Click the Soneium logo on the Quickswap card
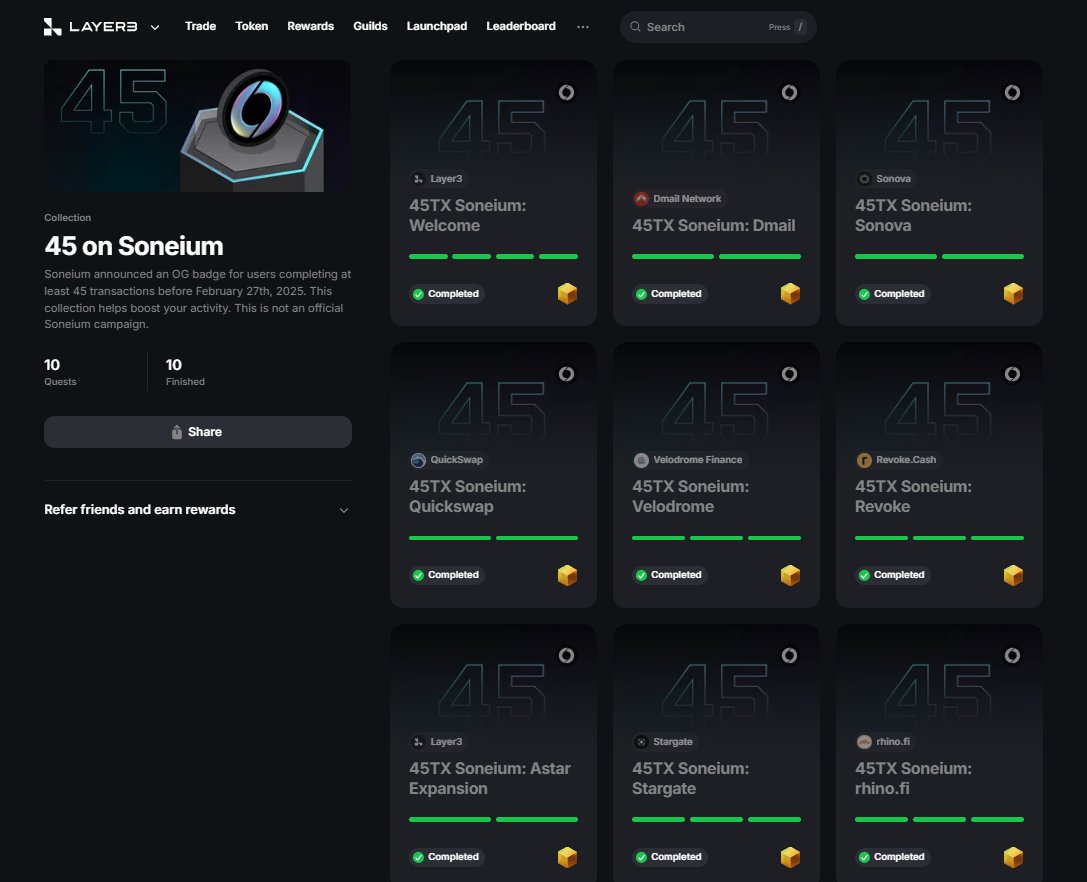 [567, 373]
